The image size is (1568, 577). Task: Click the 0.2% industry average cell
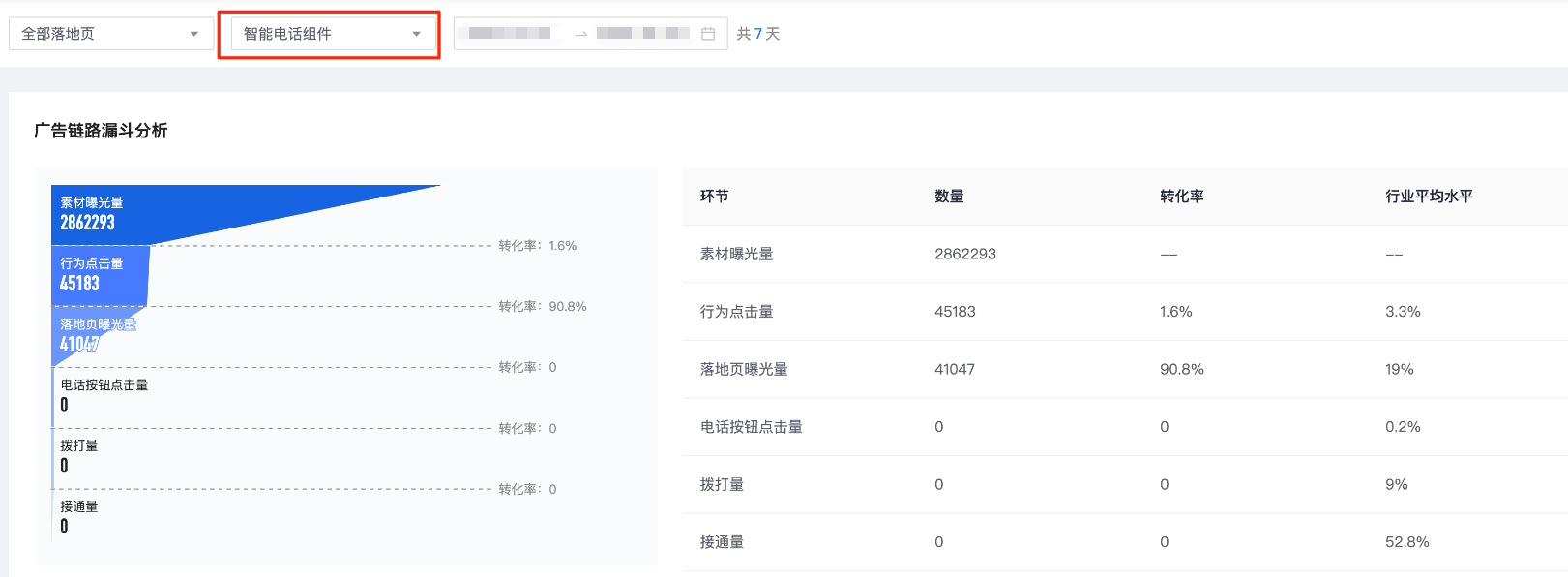(x=1403, y=427)
